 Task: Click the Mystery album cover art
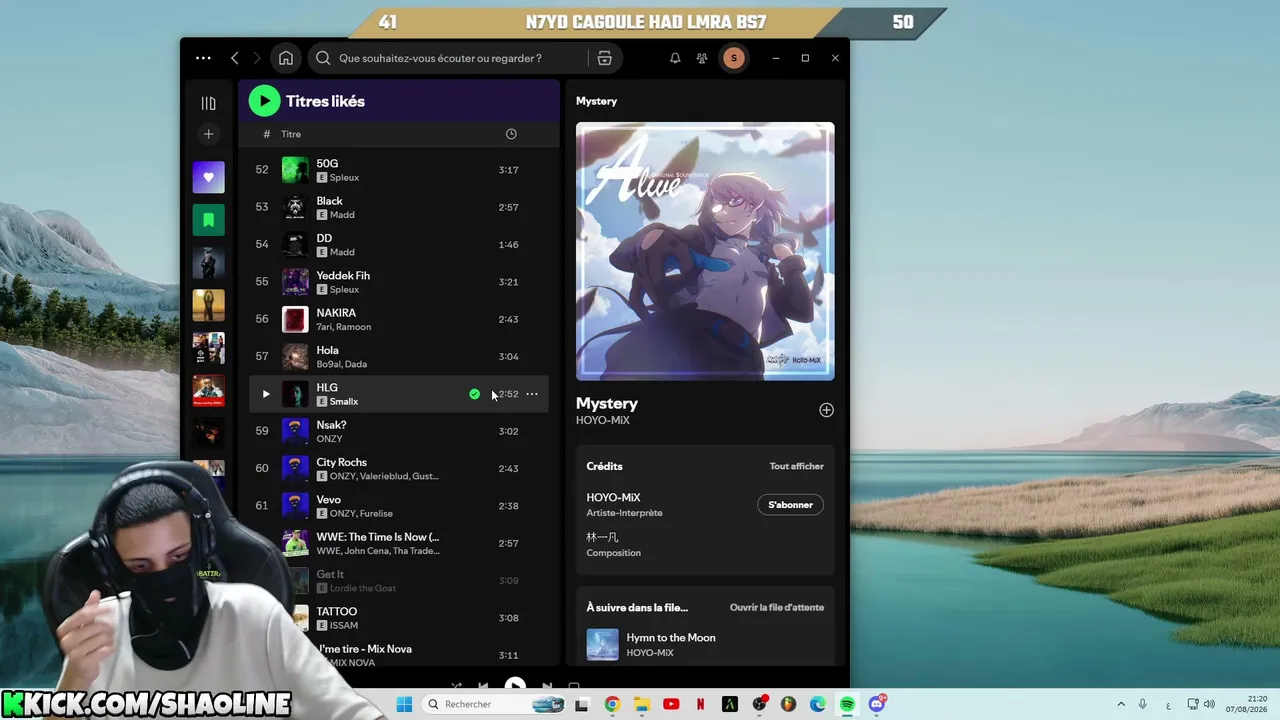coord(705,251)
